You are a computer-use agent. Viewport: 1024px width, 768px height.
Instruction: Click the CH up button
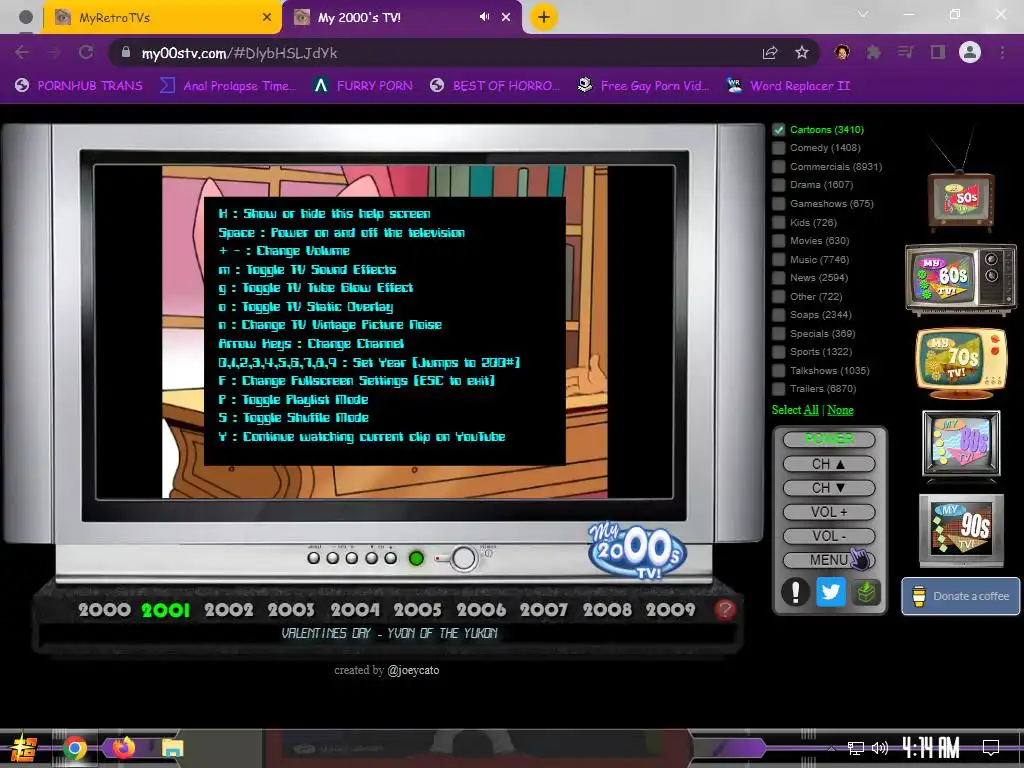[x=829, y=464]
